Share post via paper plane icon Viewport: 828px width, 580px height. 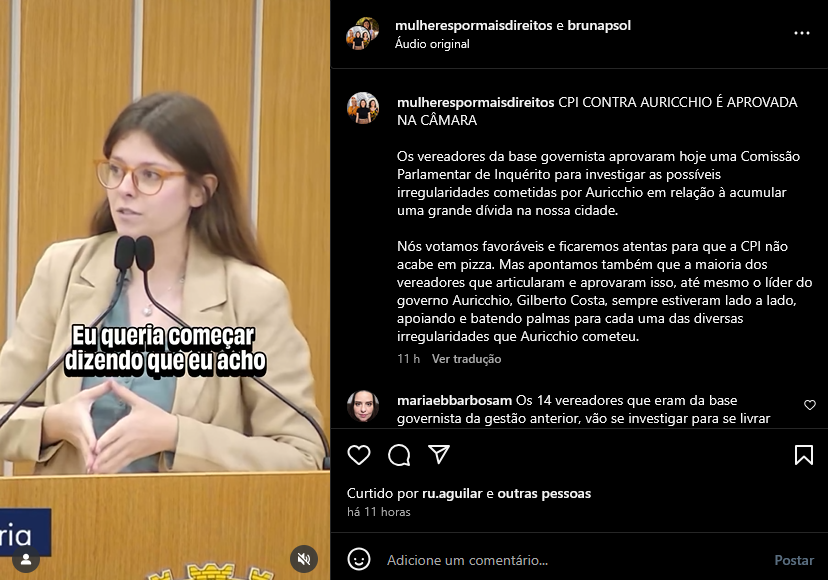[x=439, y=454]
